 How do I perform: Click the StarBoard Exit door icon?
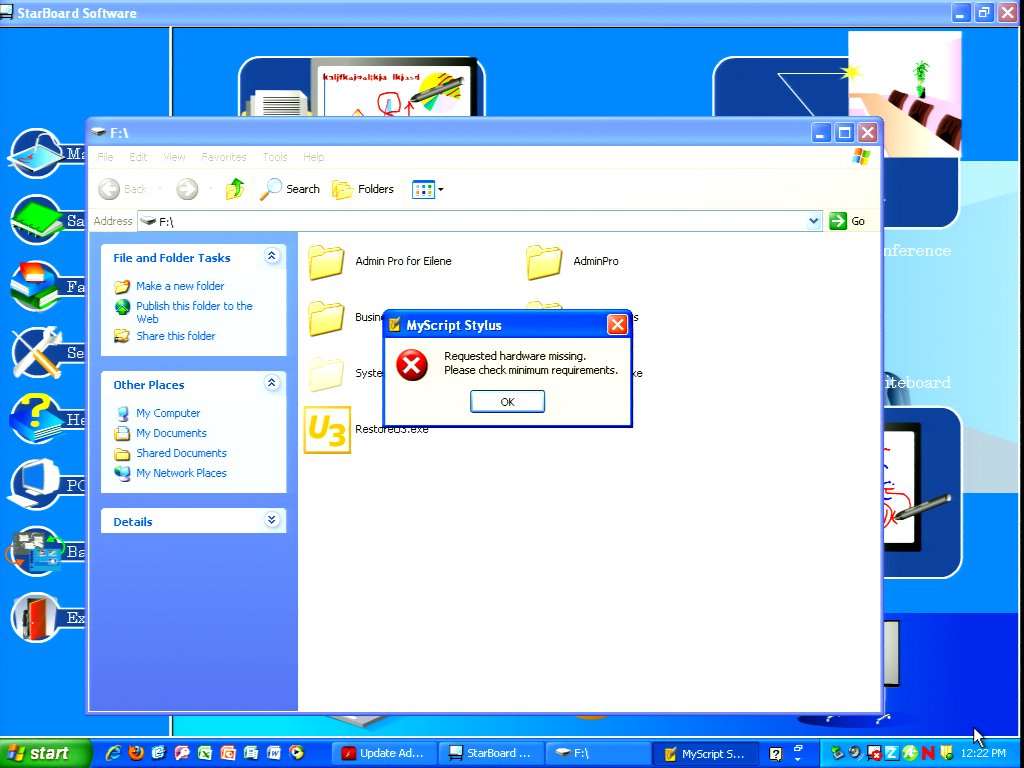coord(38,617)
